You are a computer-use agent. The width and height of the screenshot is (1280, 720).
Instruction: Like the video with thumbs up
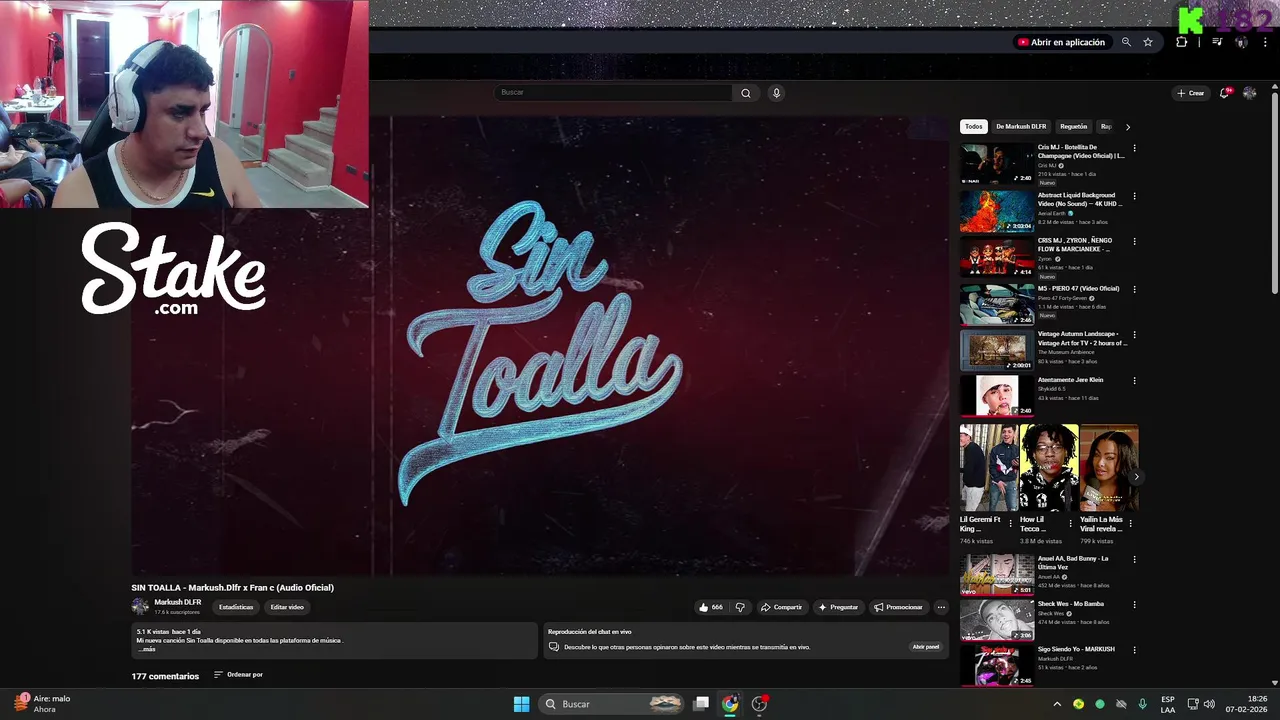point(710,607)
